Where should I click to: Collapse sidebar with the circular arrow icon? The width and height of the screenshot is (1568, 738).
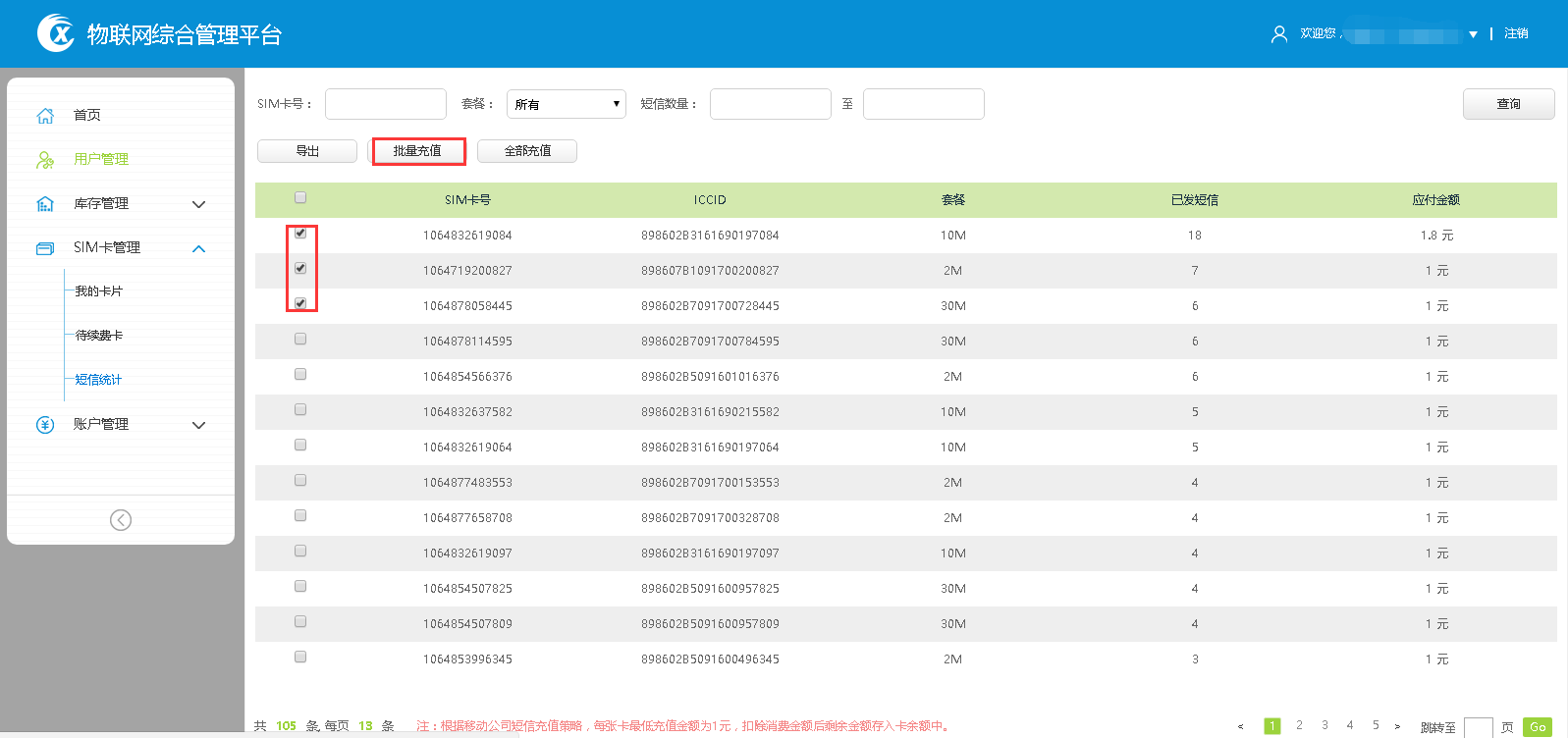(121, 520)
